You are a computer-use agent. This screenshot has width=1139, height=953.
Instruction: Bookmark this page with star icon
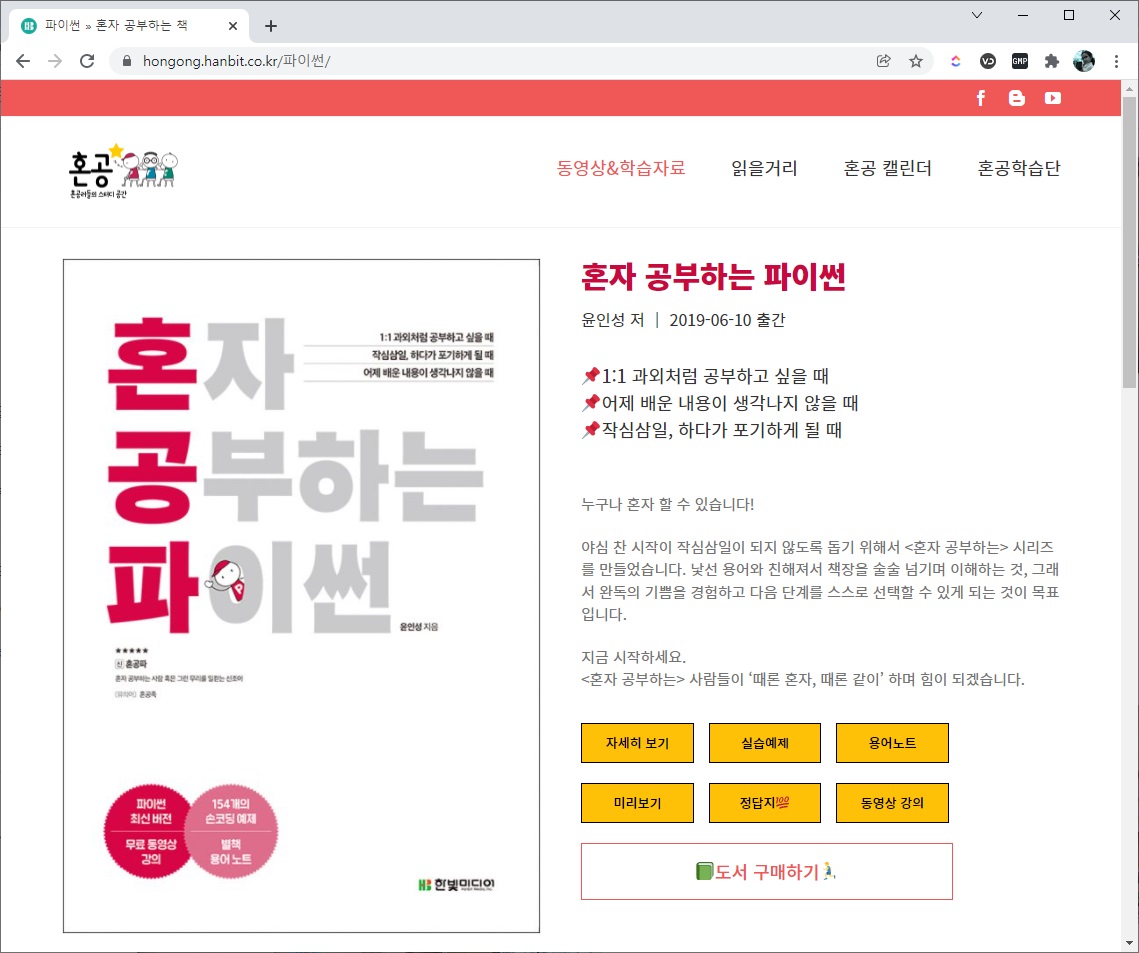pyautogui.click(x=916, y=61)
